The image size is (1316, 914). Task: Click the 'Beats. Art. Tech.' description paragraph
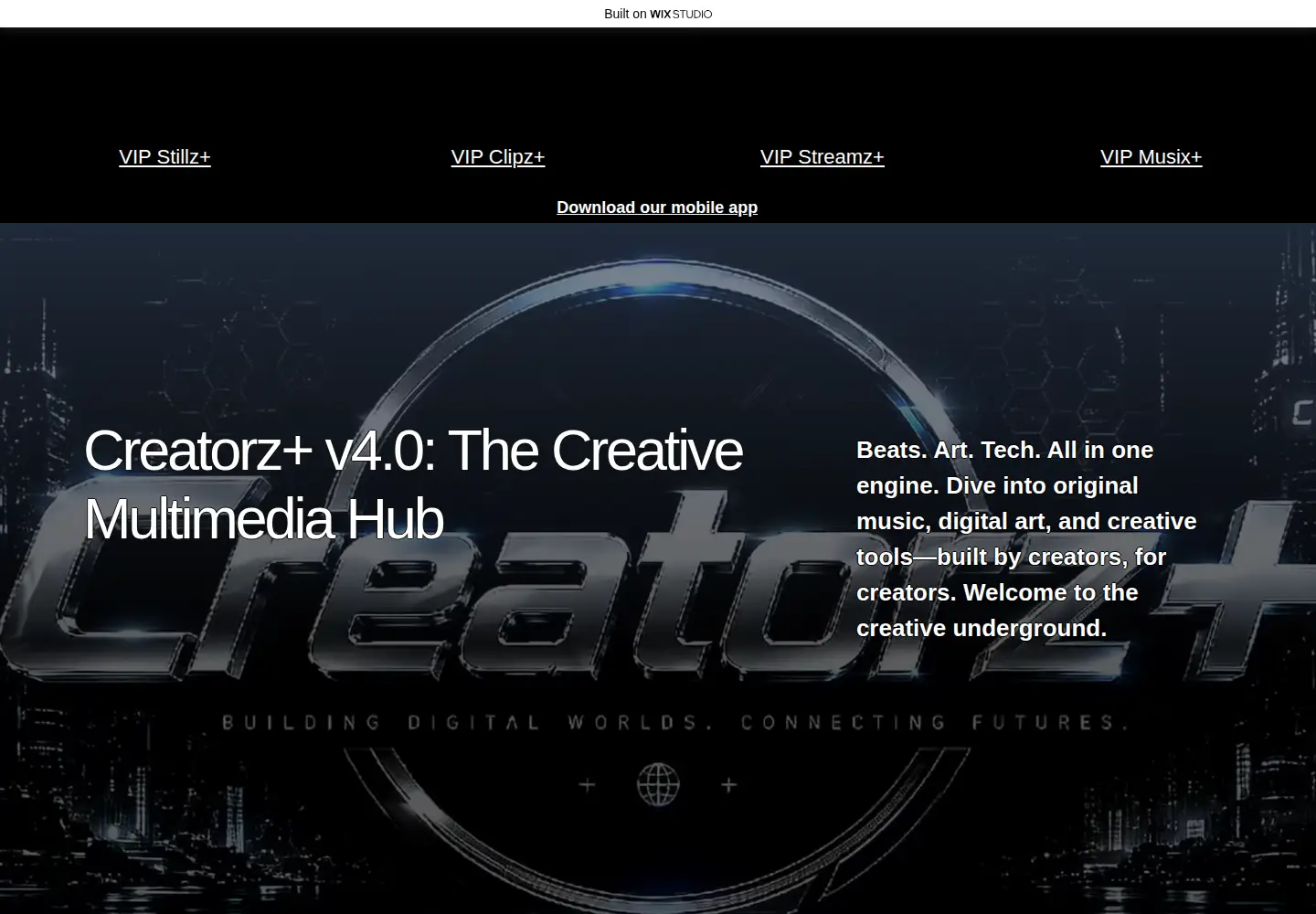tap(1026, 539)
